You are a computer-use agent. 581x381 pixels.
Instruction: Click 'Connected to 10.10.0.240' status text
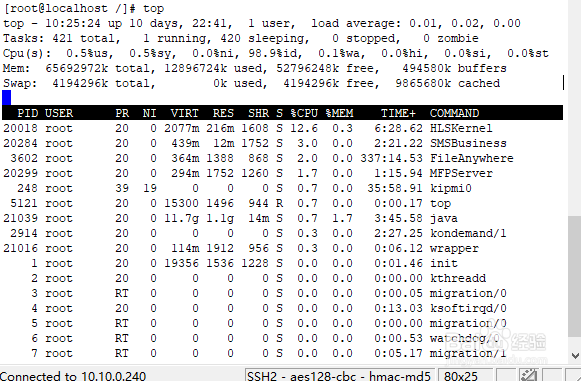tap(73, 376)
